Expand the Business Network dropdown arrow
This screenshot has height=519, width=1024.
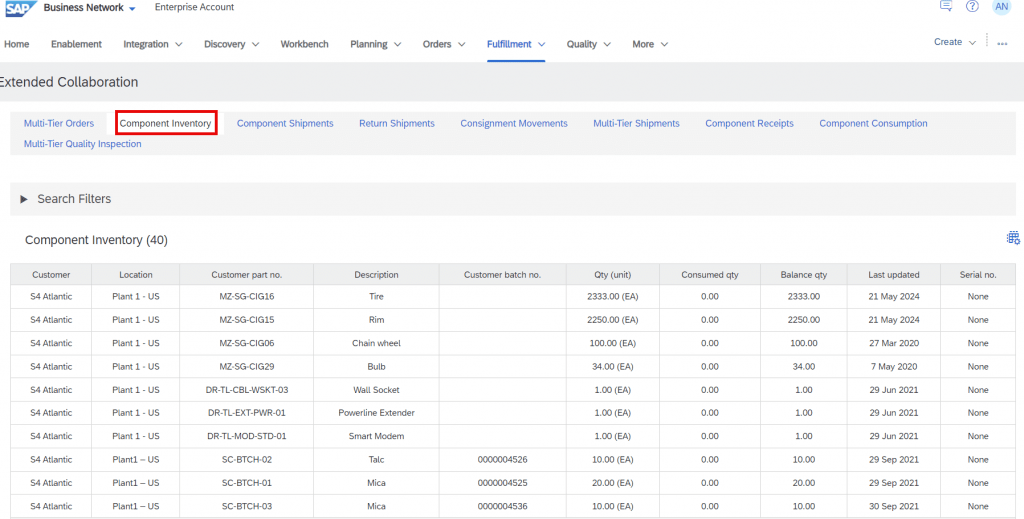(133, 9)
